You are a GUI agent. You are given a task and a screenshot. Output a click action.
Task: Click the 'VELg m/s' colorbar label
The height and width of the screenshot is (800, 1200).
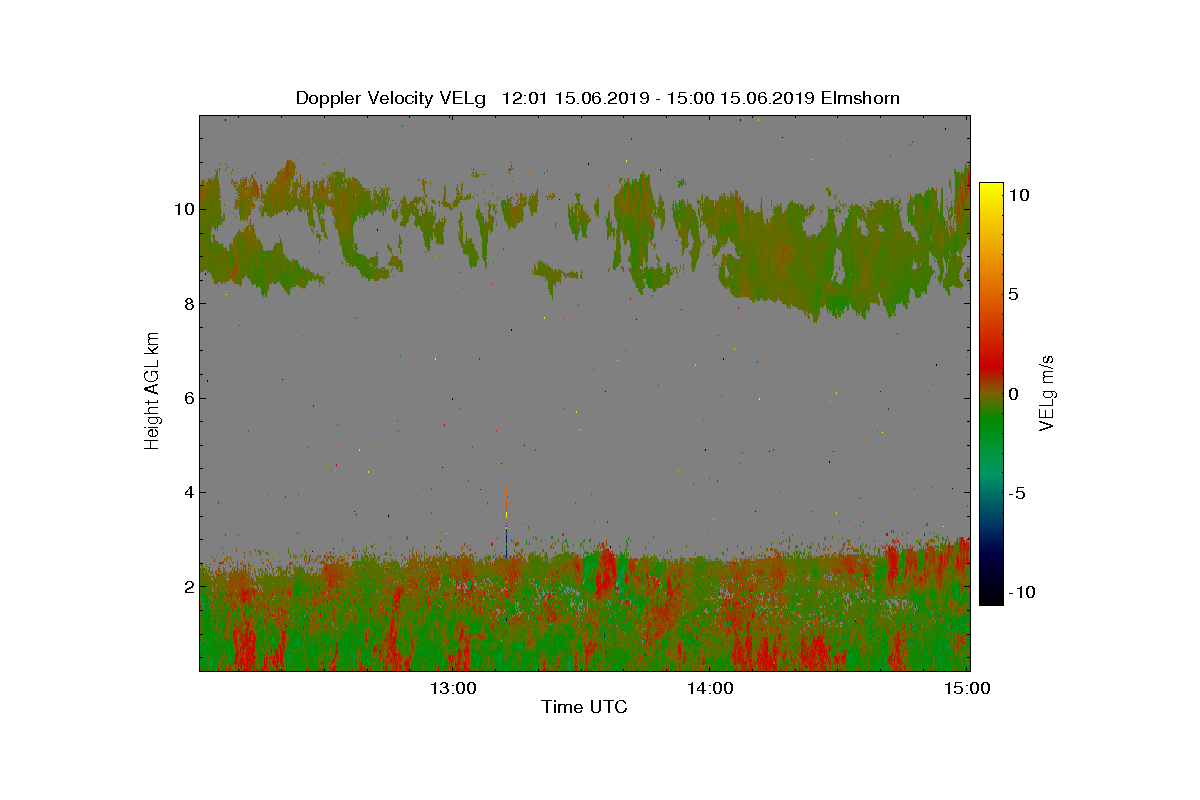[1046, 392]
